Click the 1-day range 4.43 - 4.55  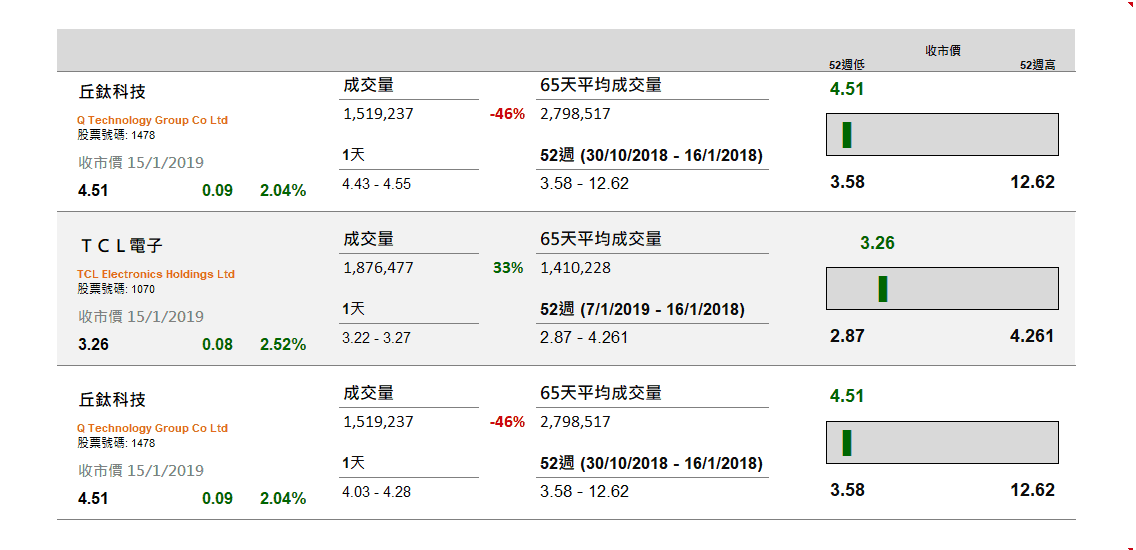[376, 184]
